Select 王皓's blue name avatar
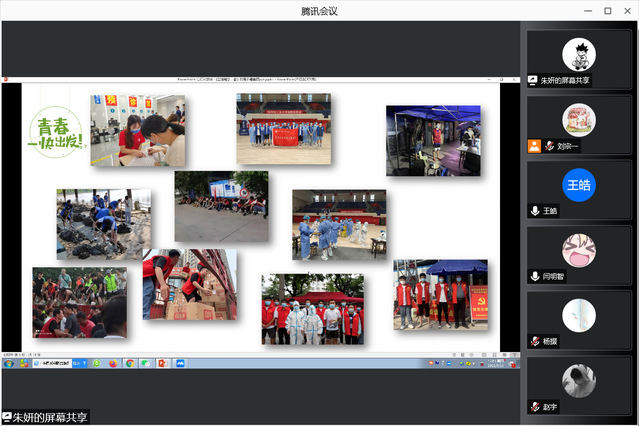Viewport: 639px width, 426px height. click(579, 185)
